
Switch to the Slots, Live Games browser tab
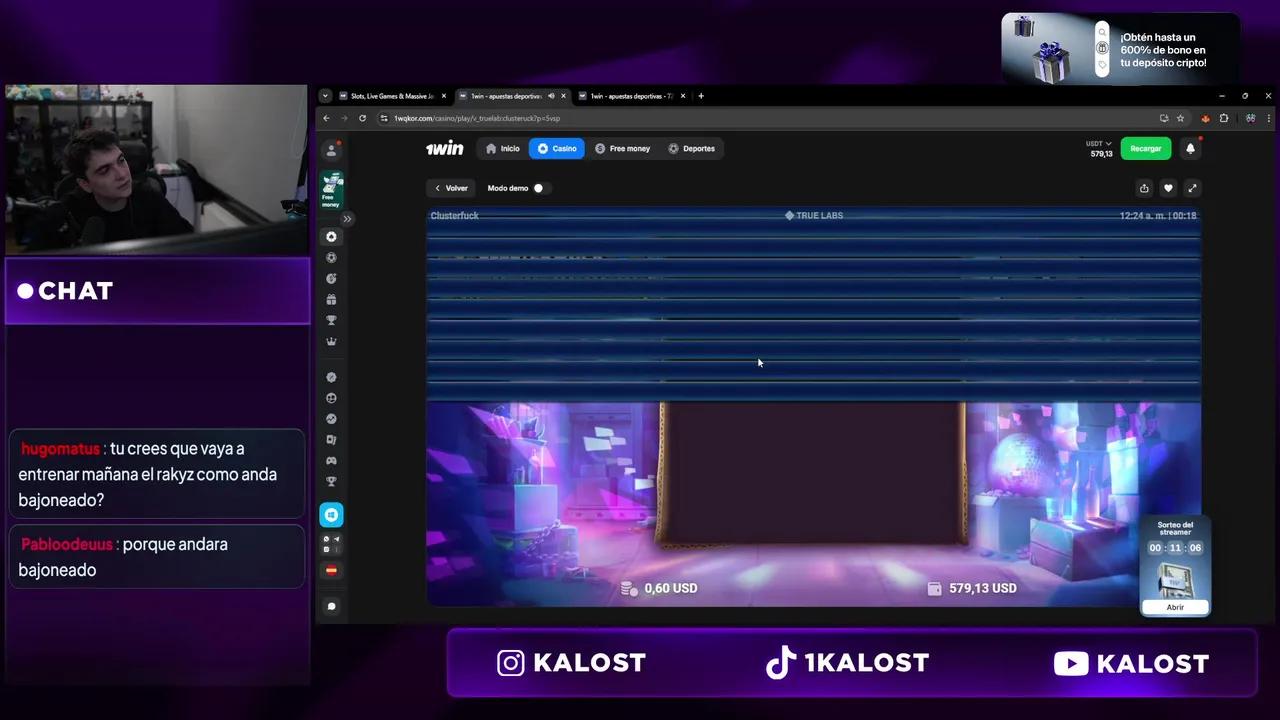(x=390, y=95)
